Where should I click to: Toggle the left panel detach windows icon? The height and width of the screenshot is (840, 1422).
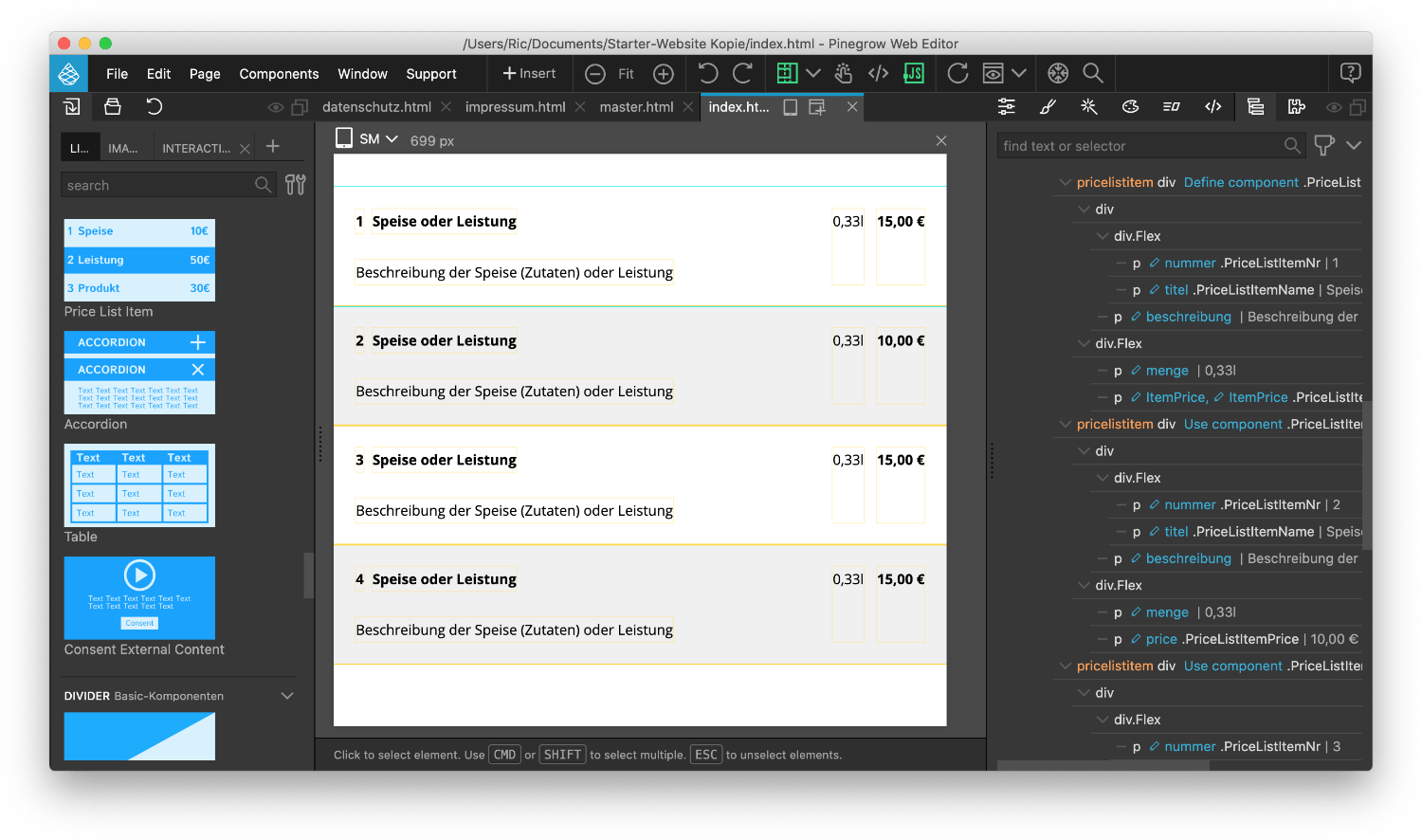coord(300,108)
